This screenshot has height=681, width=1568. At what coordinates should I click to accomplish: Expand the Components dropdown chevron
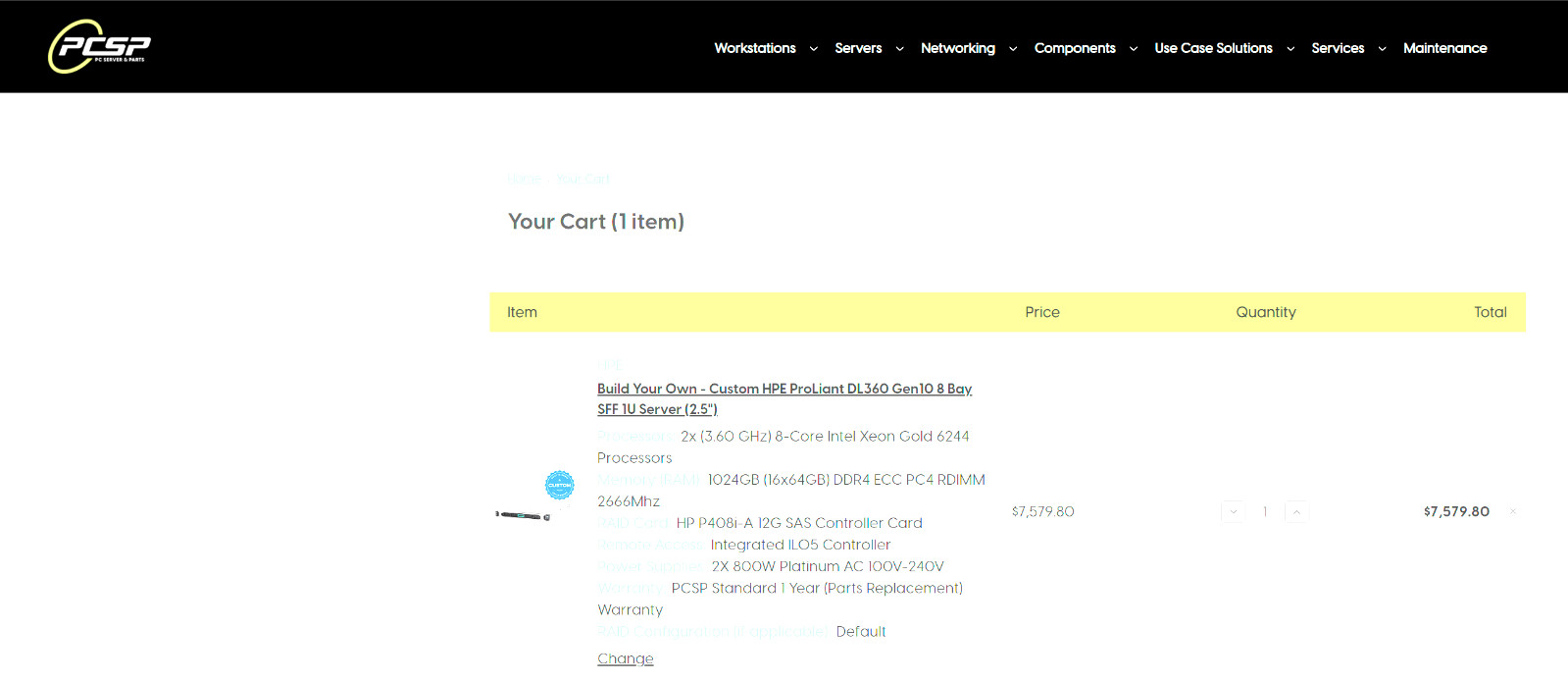point(1134,48)
